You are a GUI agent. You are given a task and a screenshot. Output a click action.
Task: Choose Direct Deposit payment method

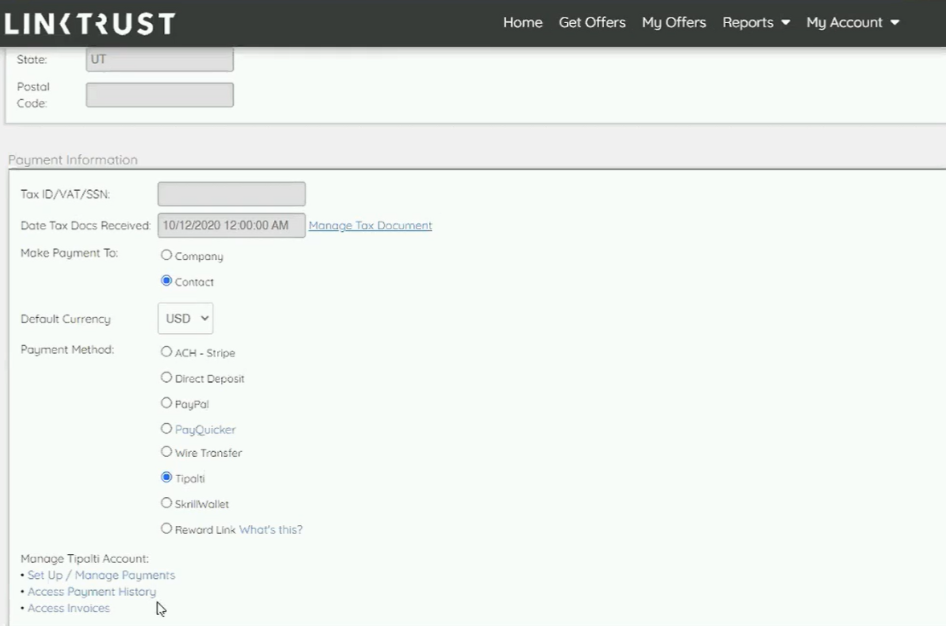(x=167, y=378)
